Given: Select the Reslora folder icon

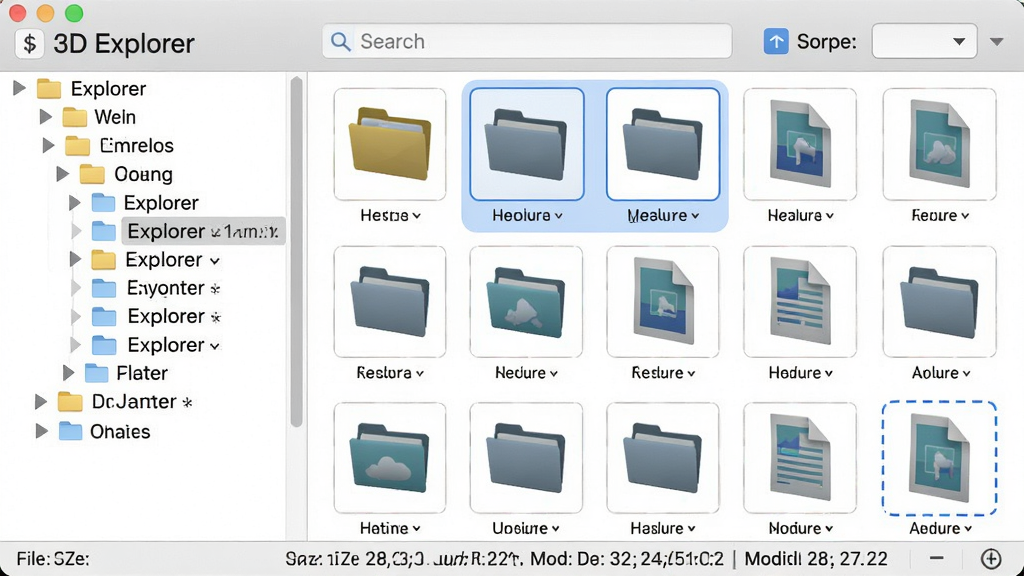Looking at the screenshot, I should coord(390,302).
